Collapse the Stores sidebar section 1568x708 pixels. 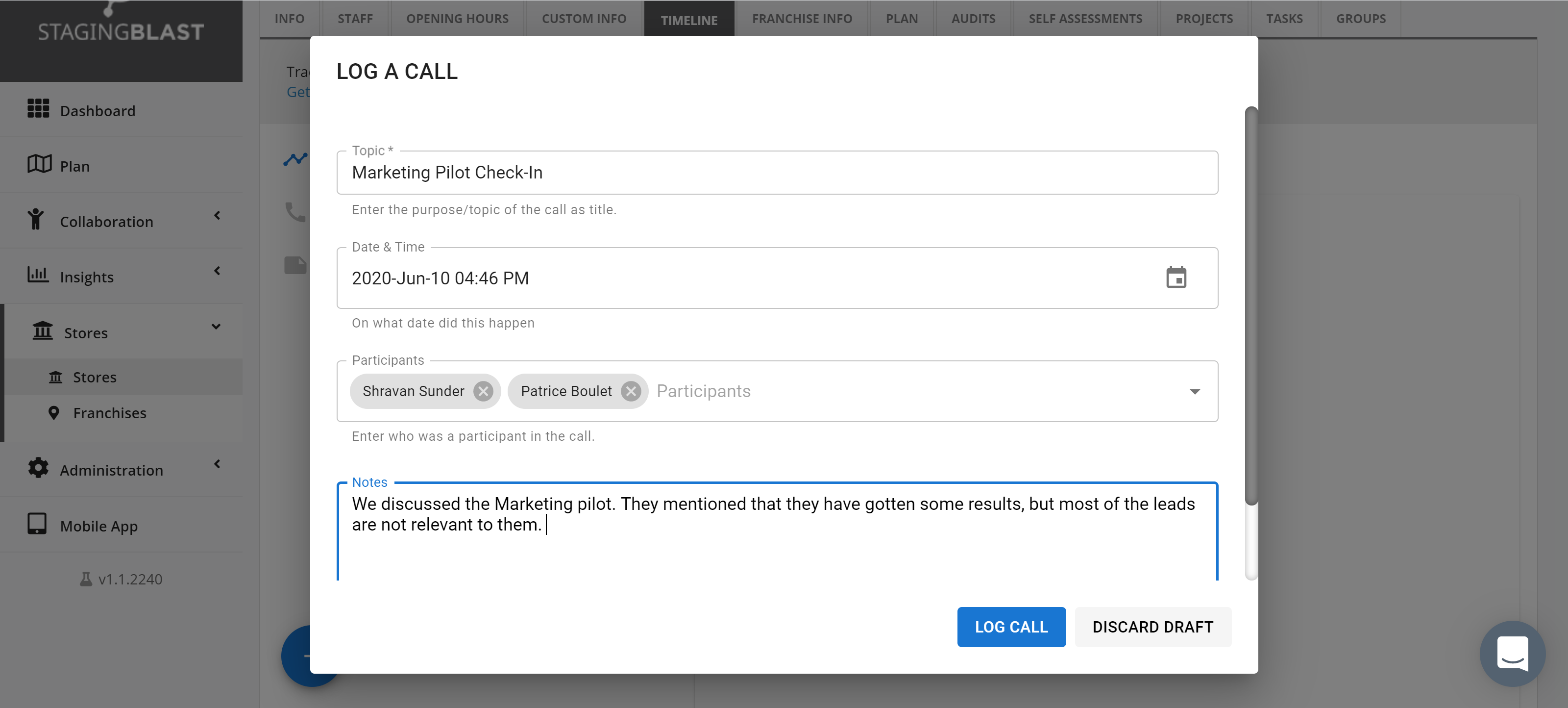pos(216,327)
